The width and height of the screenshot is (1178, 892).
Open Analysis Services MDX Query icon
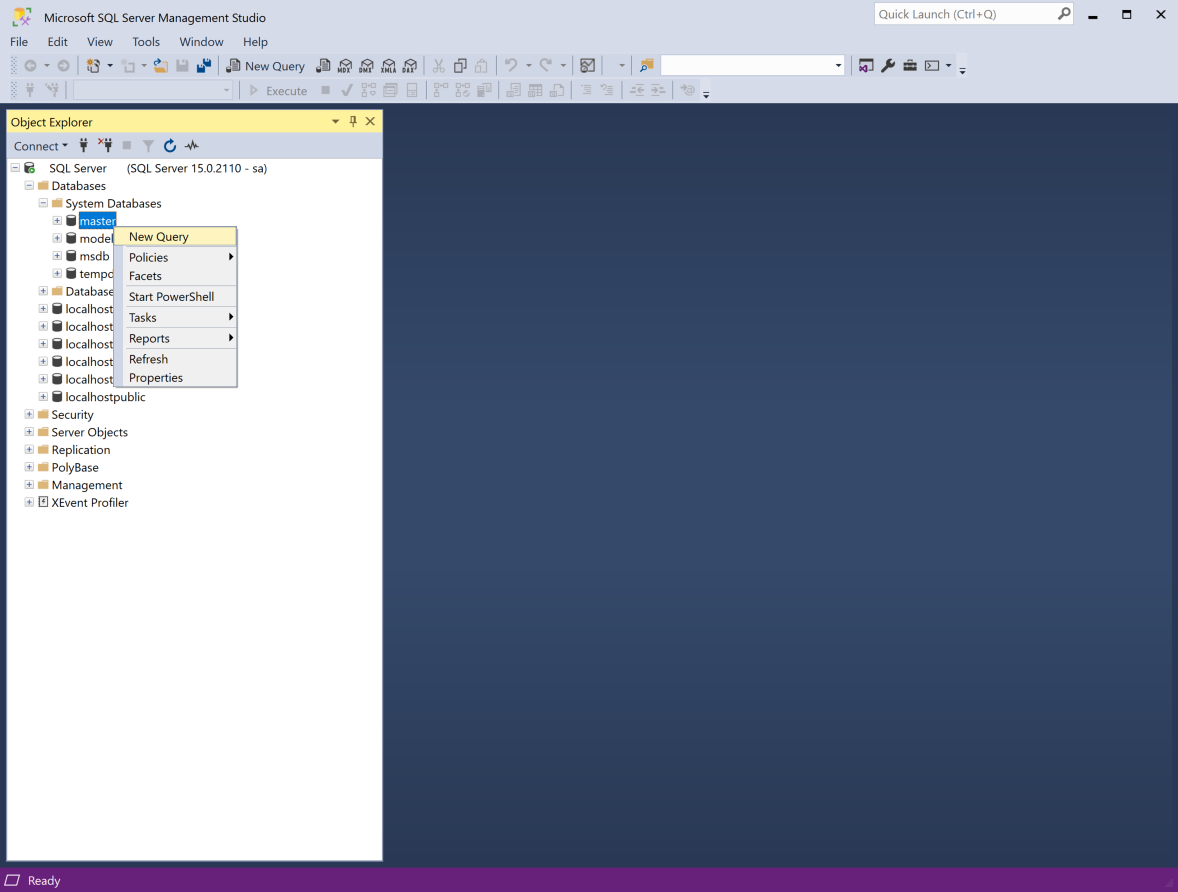[345, 66]
